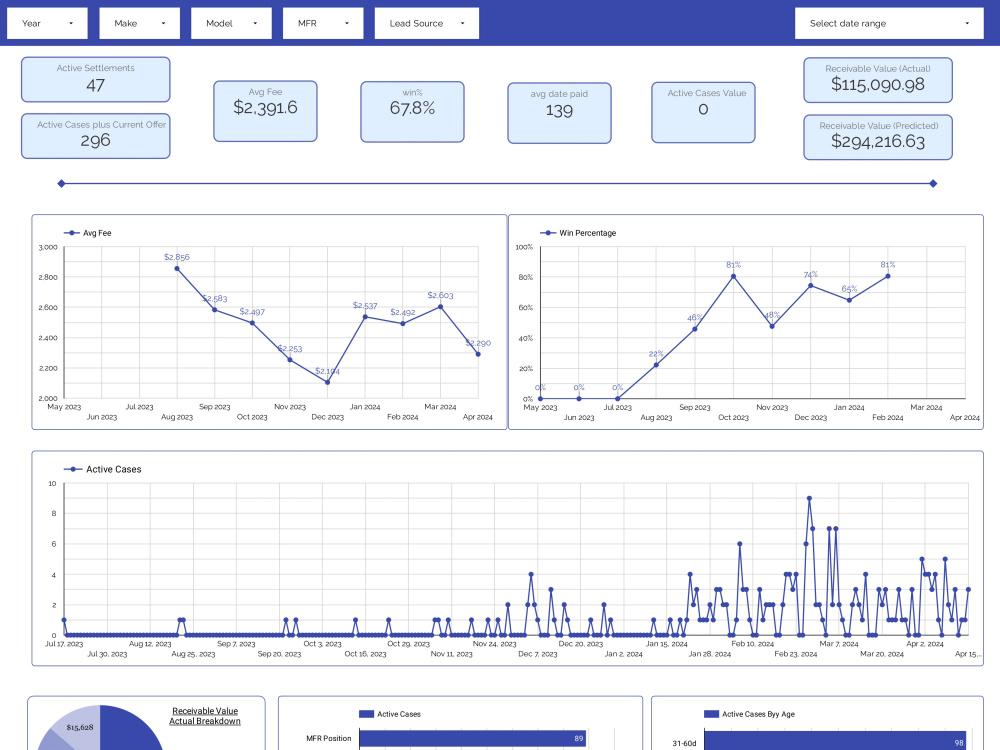
Task: Click the 22% Win Percentage data point
Action: (656, 365)
